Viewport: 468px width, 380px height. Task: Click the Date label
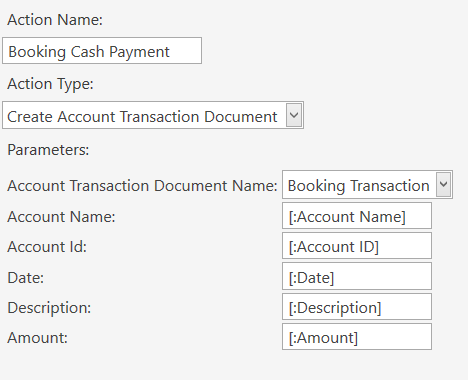coord(26,277)
